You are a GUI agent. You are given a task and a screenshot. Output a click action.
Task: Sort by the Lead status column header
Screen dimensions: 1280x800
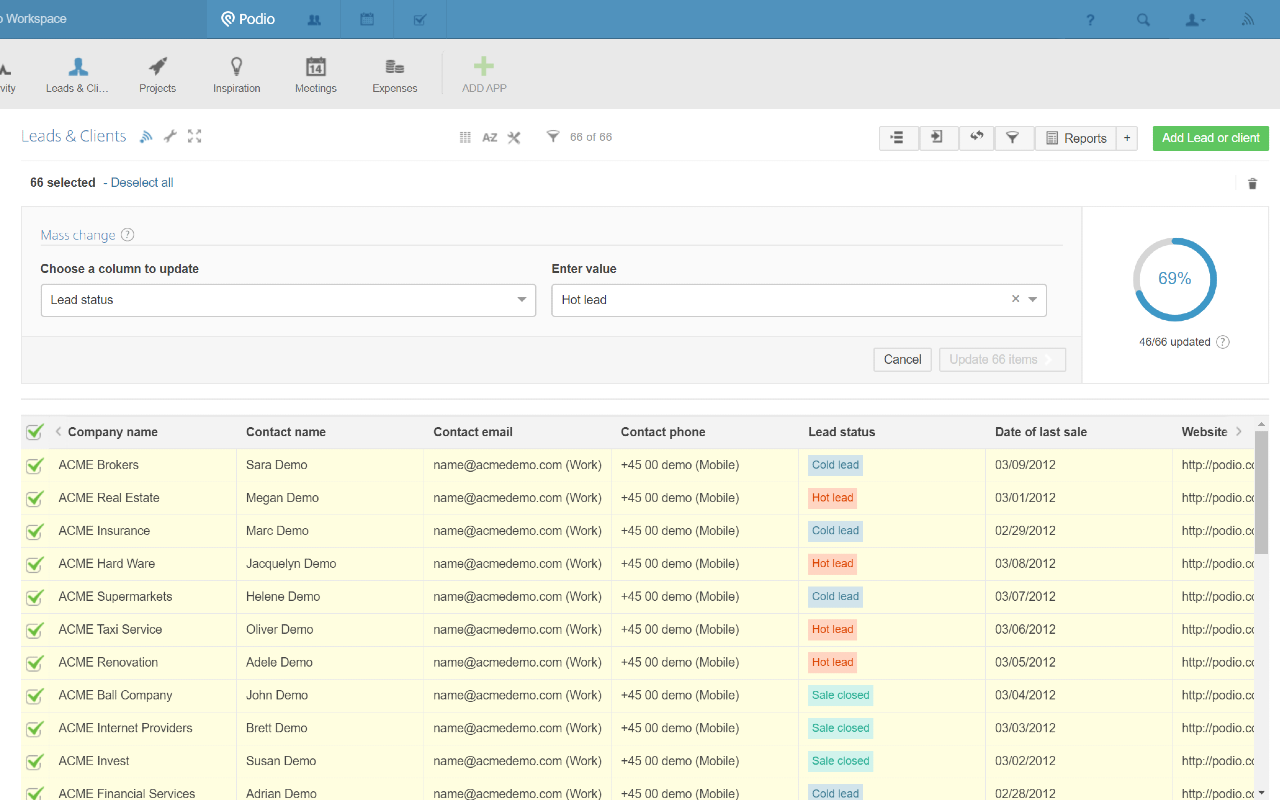[x=841, y=432]
